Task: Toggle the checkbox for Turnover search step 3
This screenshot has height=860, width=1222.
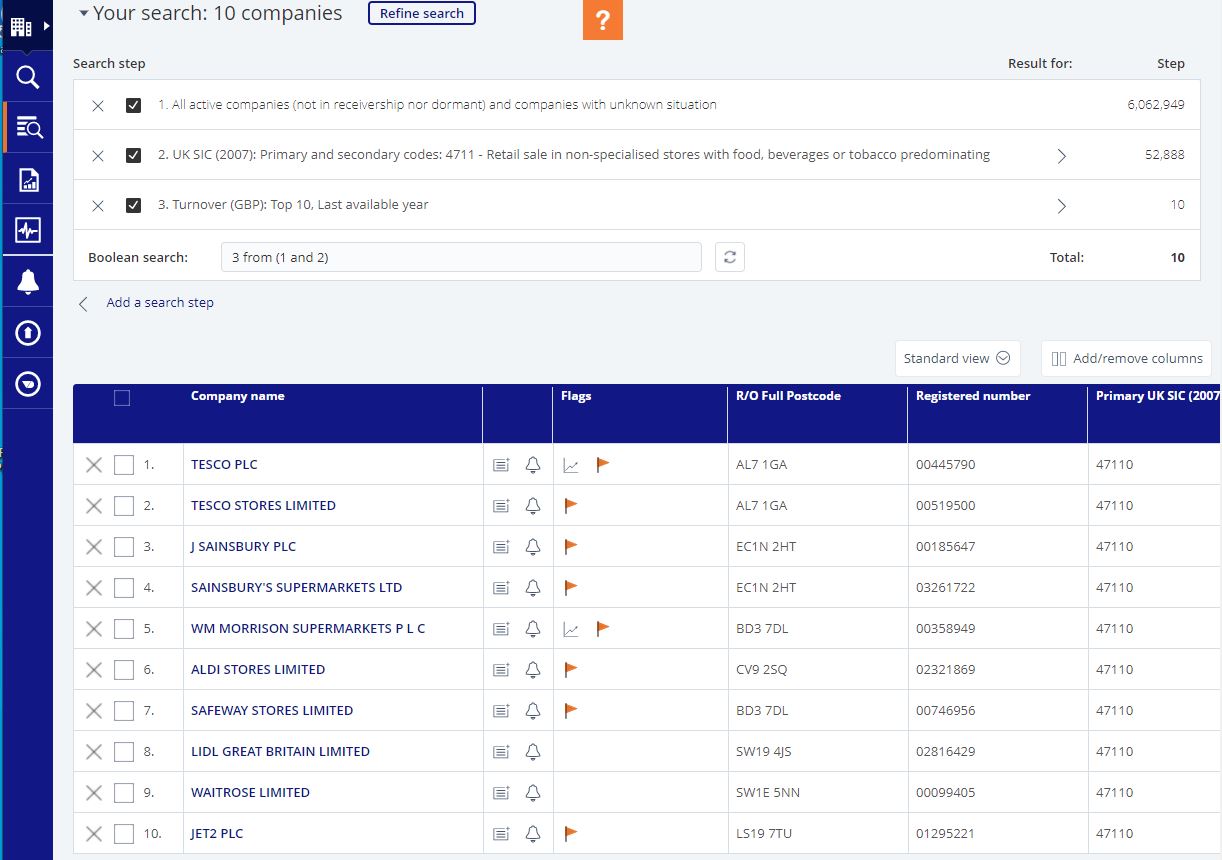Action: tap(133, 205)
